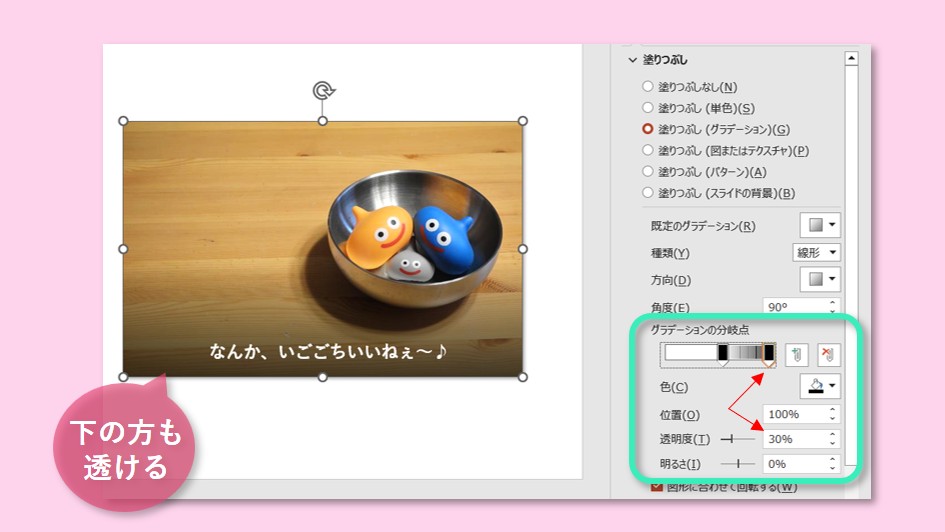Open the 方向(D) direction dropdown
The width and height of the screenshot is (945, 532).
(820, 280)
